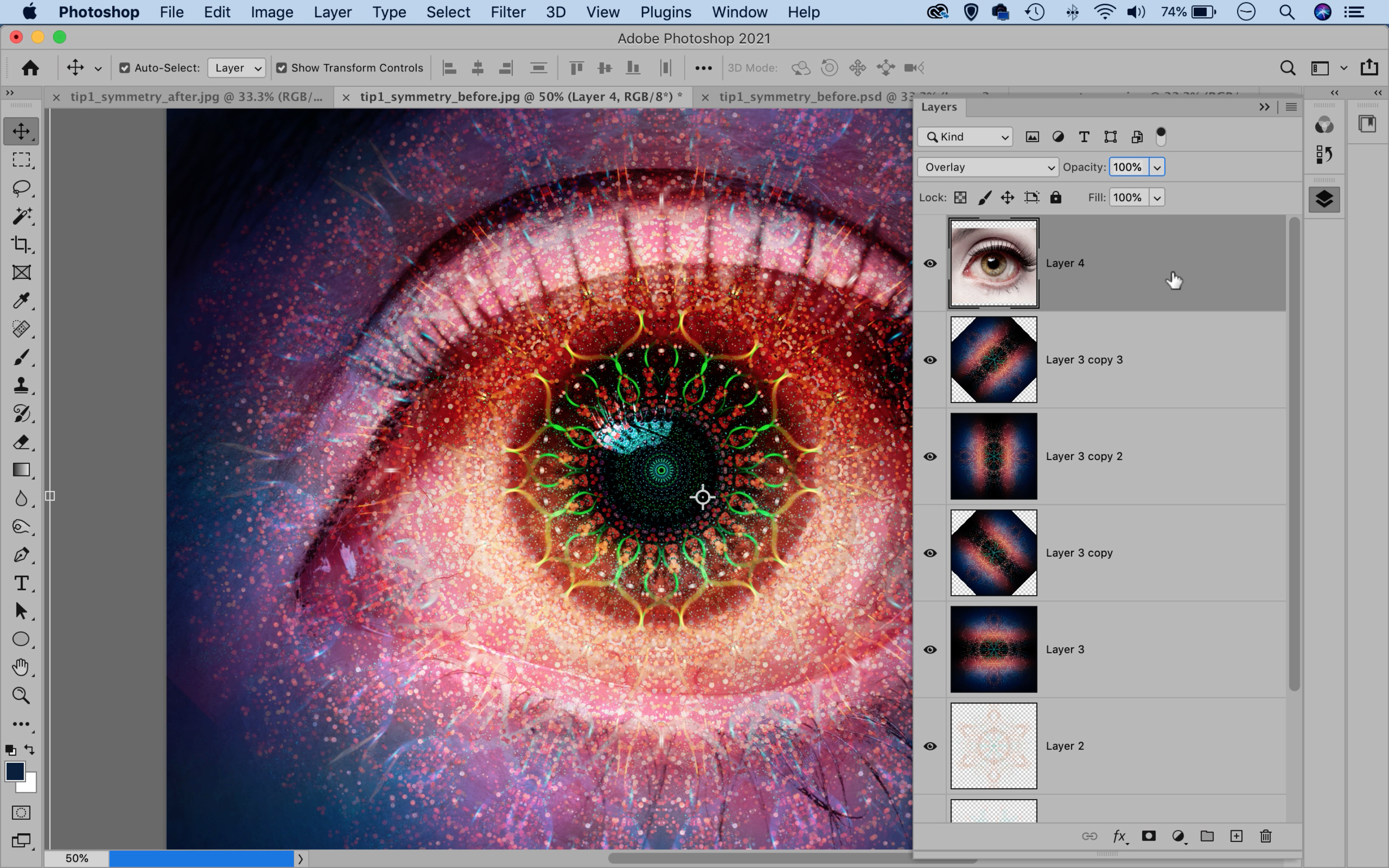Expand the Opacity value dropdown

(1157, 167)
